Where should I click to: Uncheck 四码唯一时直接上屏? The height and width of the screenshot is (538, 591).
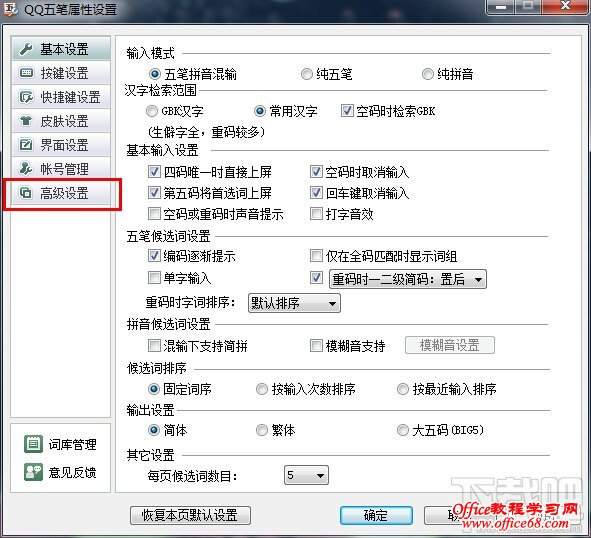(x=154, y=172)
